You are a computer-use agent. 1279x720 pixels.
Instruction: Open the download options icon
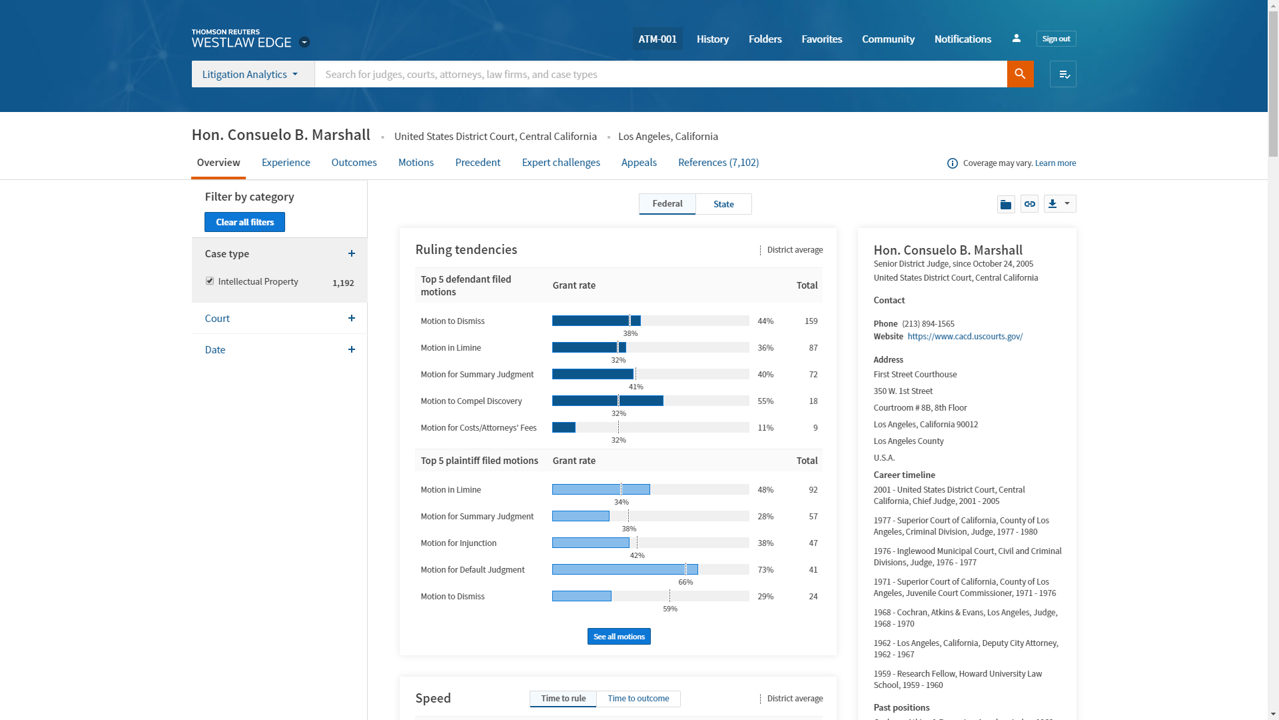pyautogui.click(x=1059, y=204)
